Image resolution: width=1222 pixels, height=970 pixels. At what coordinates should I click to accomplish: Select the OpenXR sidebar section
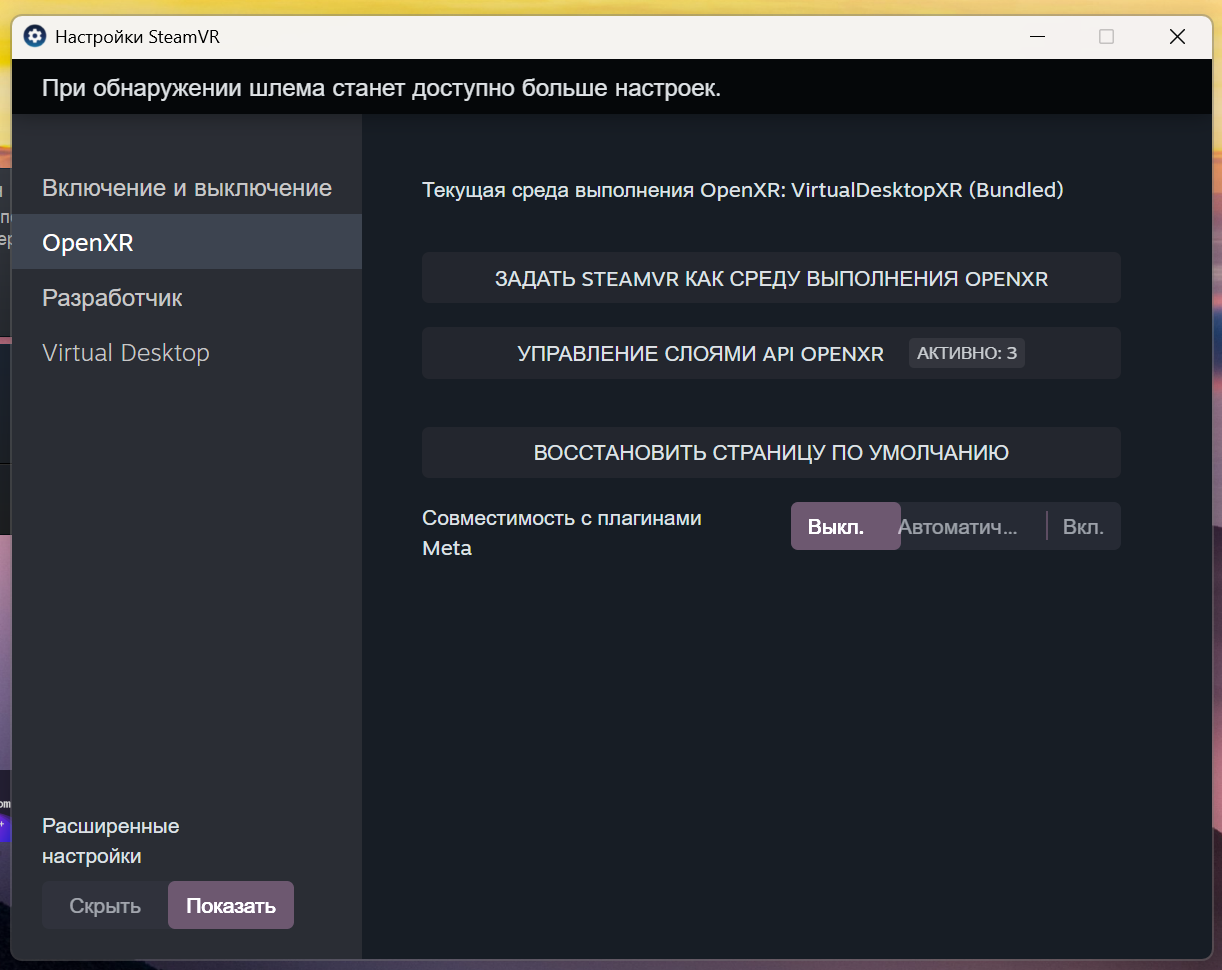[187, 242]
